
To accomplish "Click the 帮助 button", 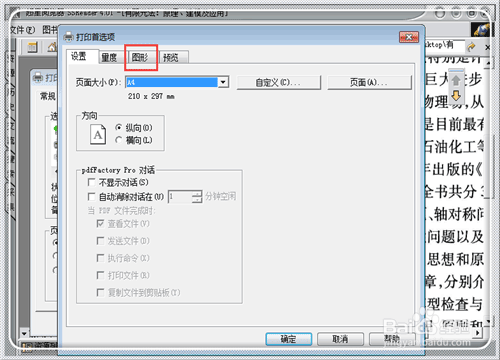I will [x=392, y=339].
